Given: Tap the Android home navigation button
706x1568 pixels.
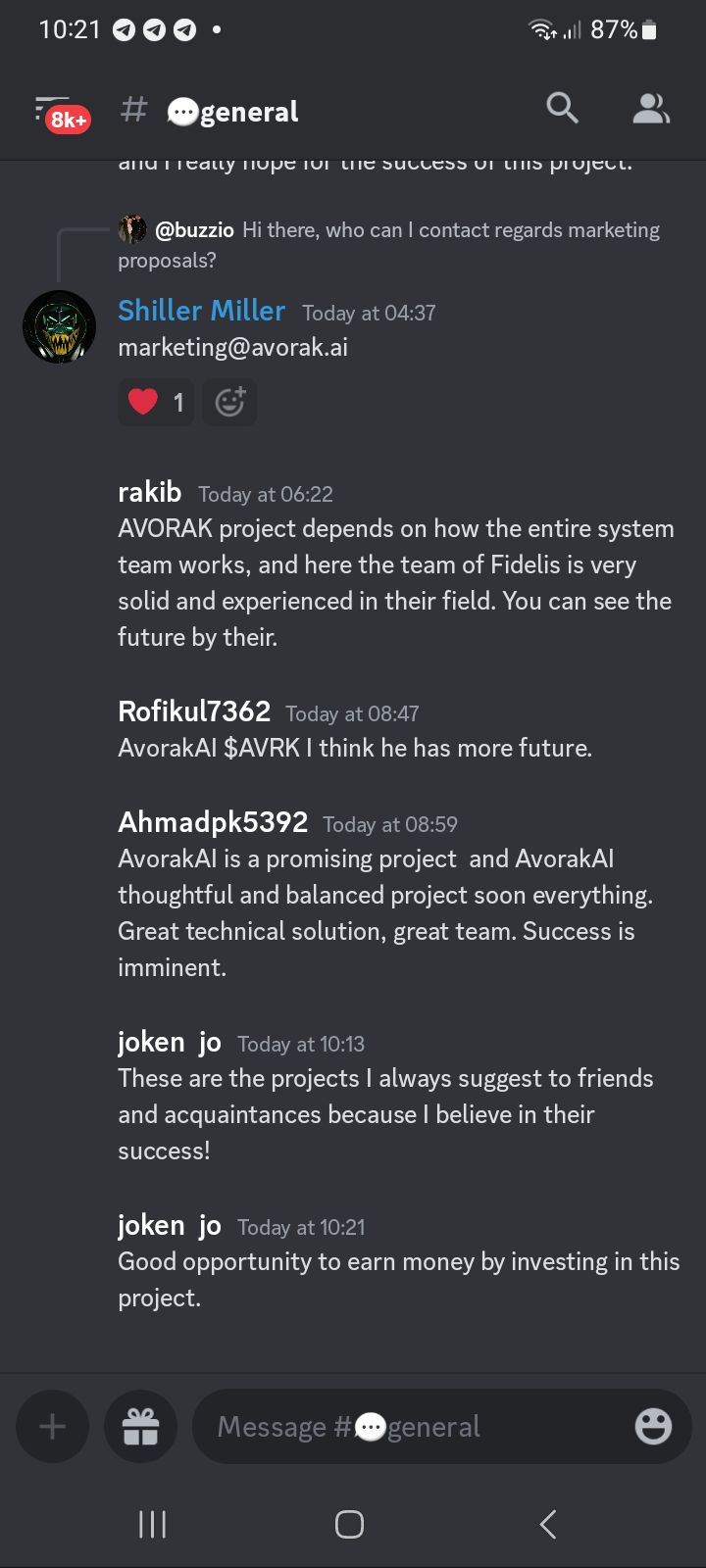Looking at the screenshot, I should pyautogui.click(x=349, y=1524).
